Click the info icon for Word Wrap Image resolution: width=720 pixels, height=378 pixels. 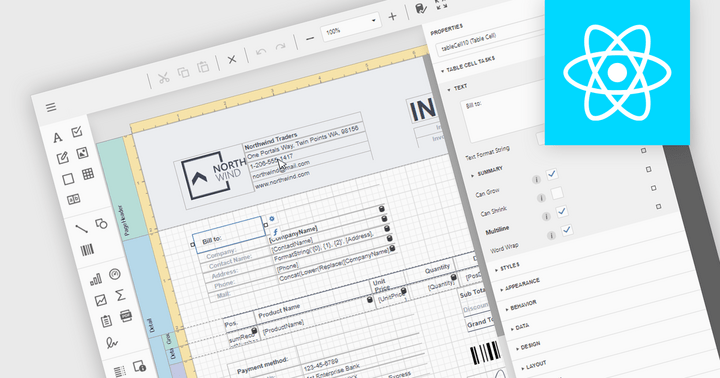click(x=551, y=236)
